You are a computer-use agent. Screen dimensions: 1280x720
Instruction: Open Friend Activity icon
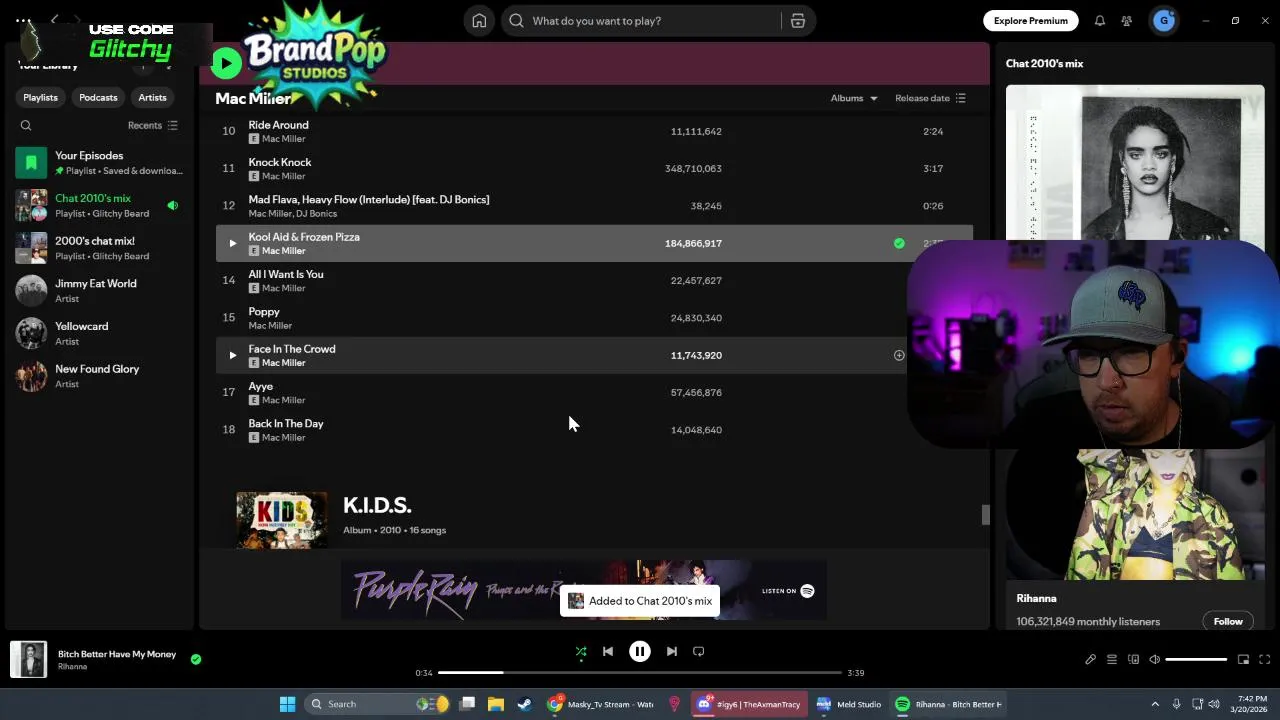coord(1127,21)
